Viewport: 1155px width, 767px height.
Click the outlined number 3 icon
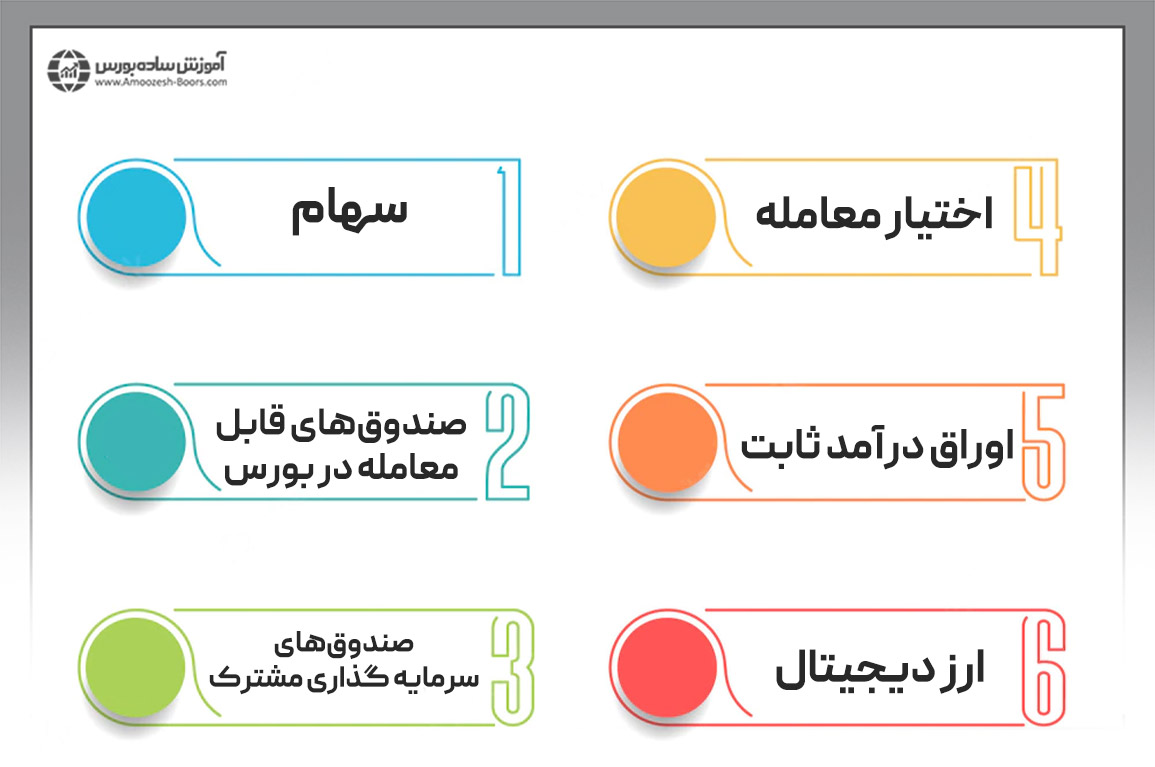(x=511, y=668)
